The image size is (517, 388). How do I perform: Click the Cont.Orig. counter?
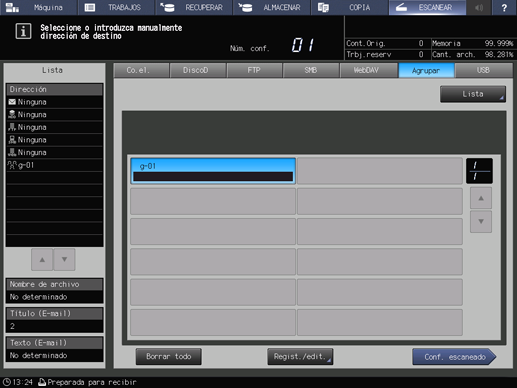pos(385,43)
